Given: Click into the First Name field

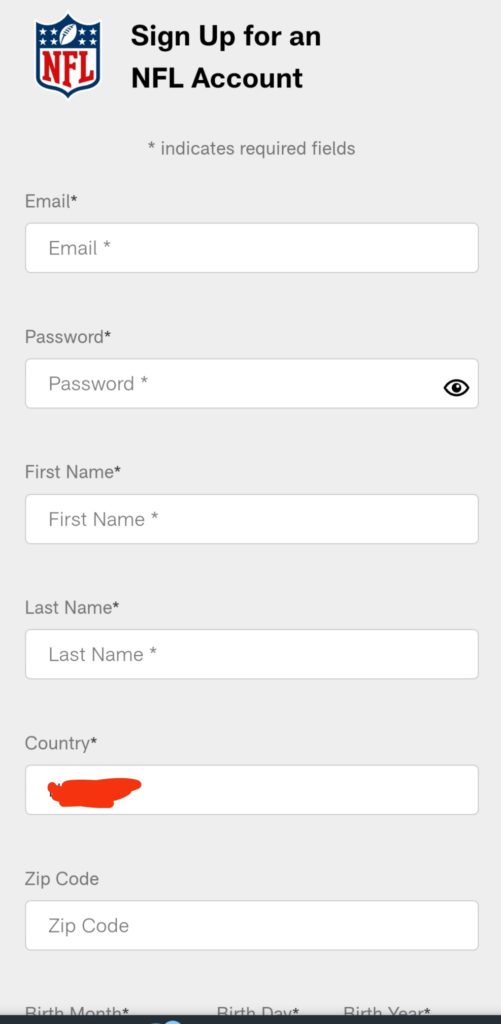Looking at the screenshot, I should [251, 519].
